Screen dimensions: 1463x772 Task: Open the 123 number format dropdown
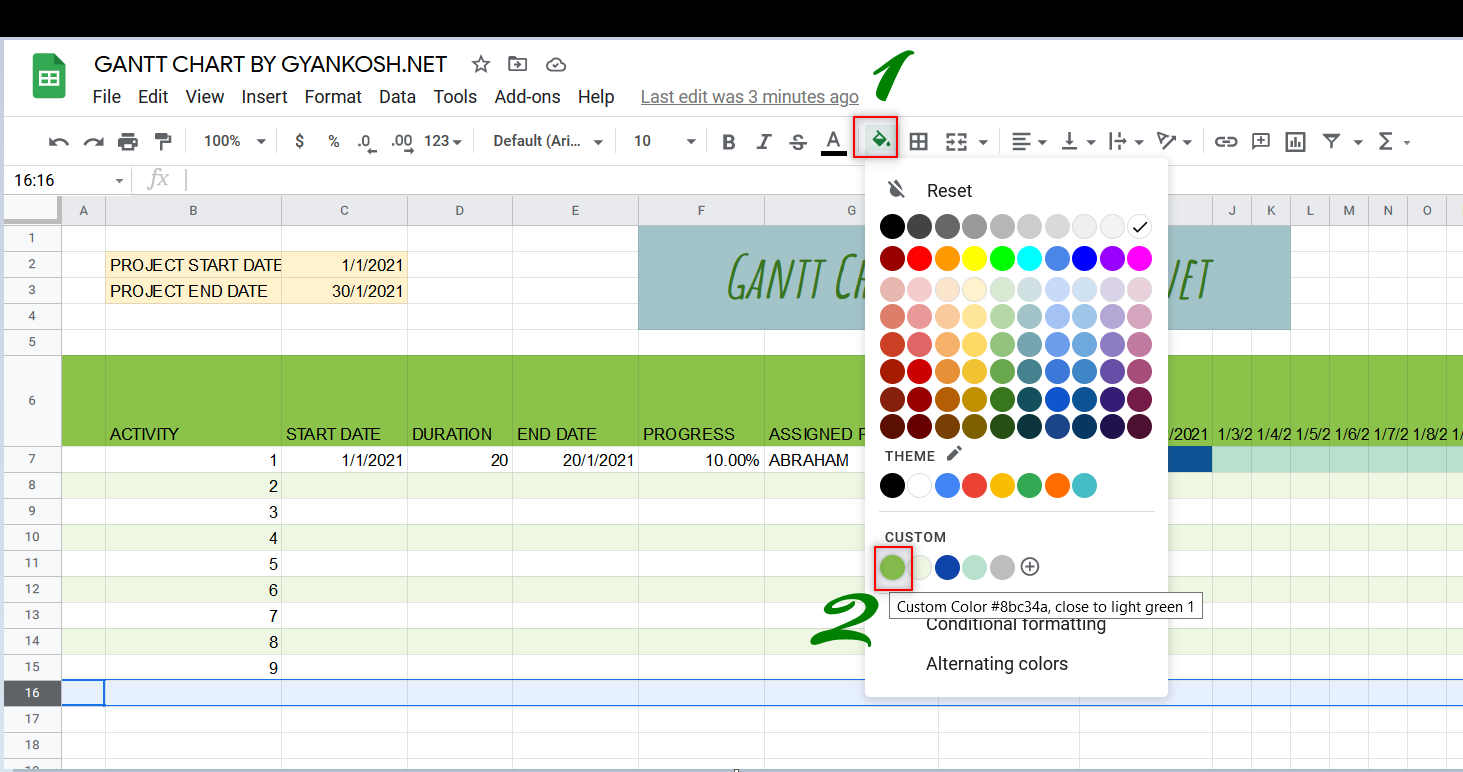(443, 141)
